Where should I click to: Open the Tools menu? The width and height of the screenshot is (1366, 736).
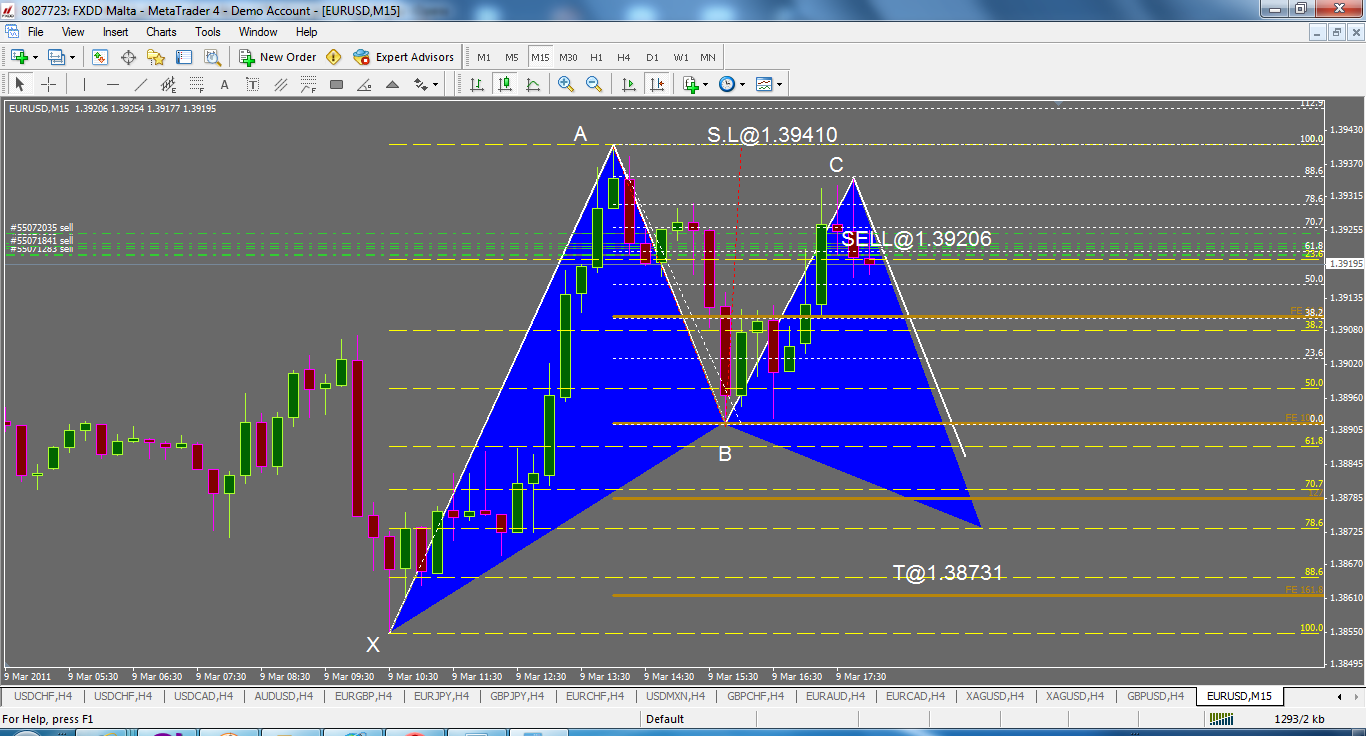(x=208, y=32)
